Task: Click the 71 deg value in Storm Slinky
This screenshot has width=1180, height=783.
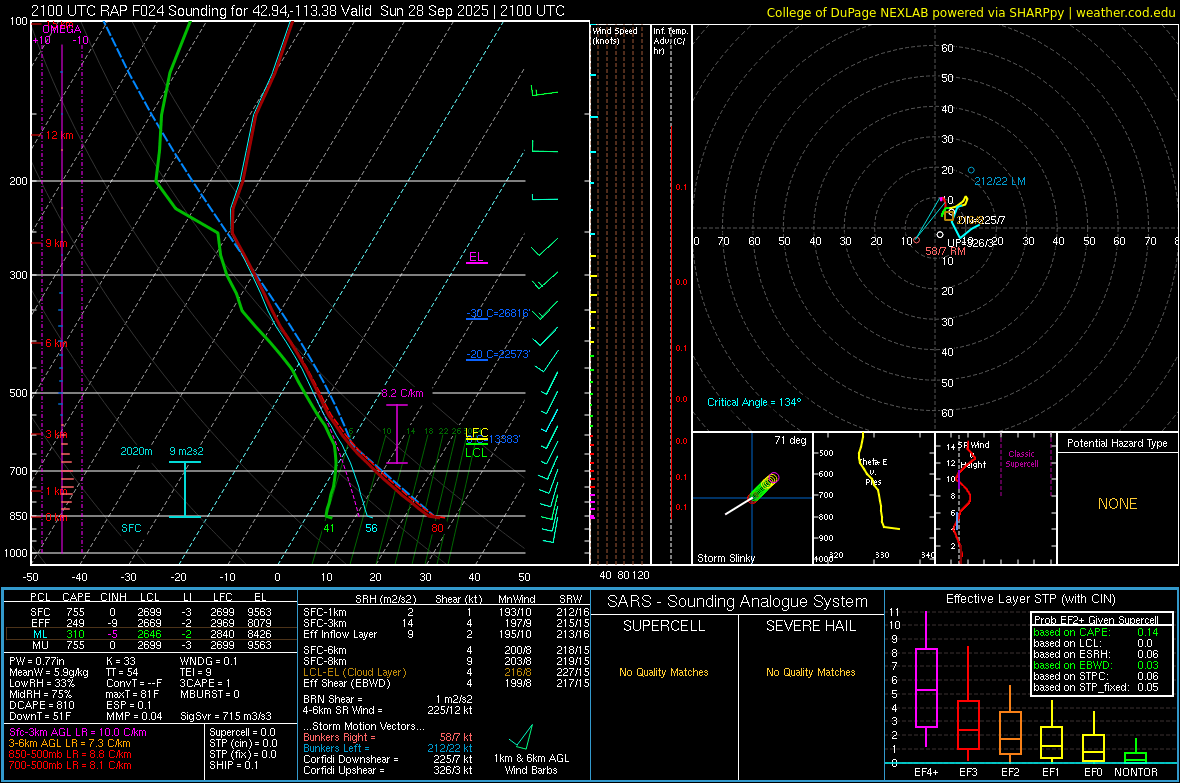Action: (x=790, y=440)
